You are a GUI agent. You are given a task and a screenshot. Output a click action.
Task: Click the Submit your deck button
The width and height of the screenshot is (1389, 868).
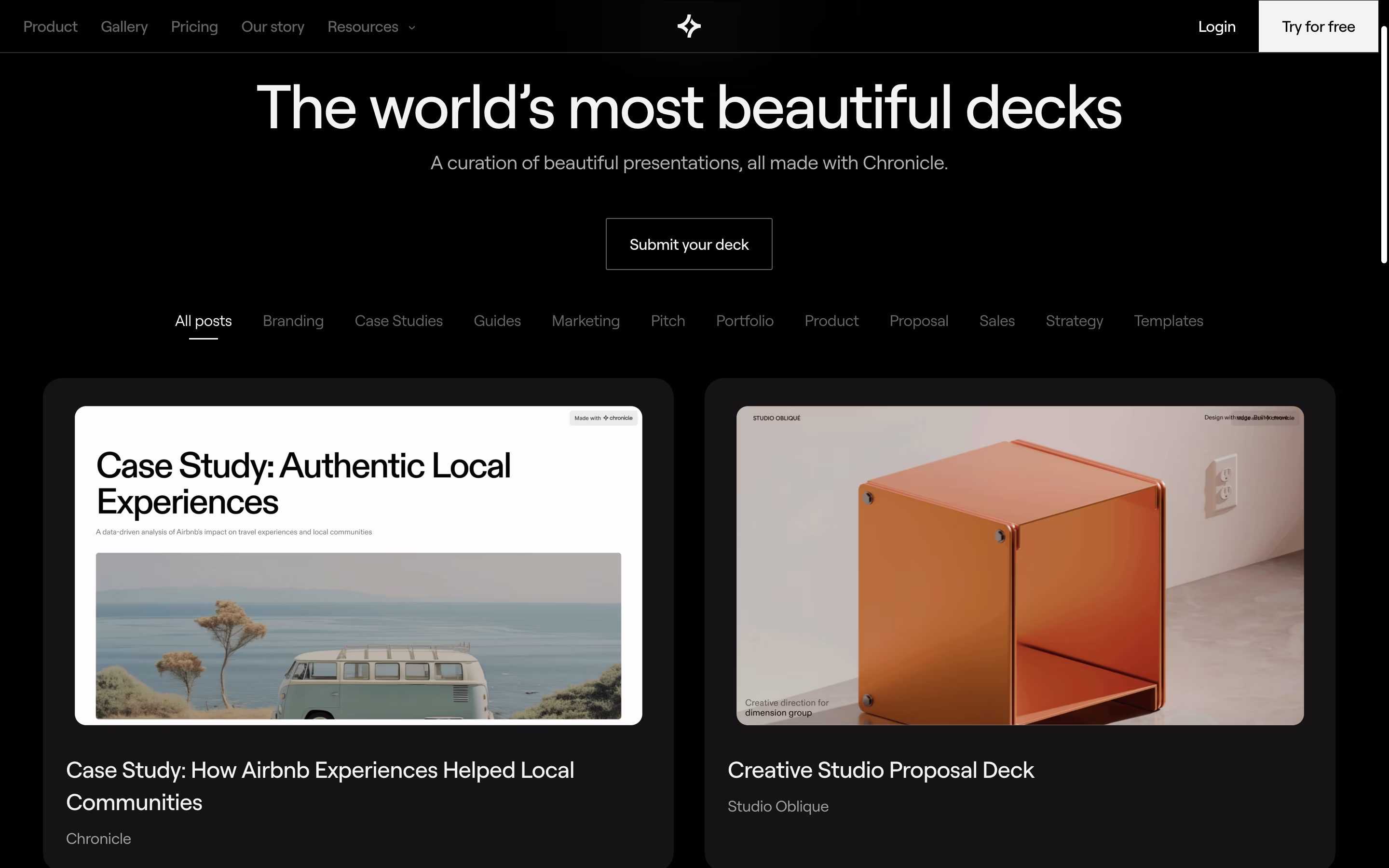click(x=689, y=244)
